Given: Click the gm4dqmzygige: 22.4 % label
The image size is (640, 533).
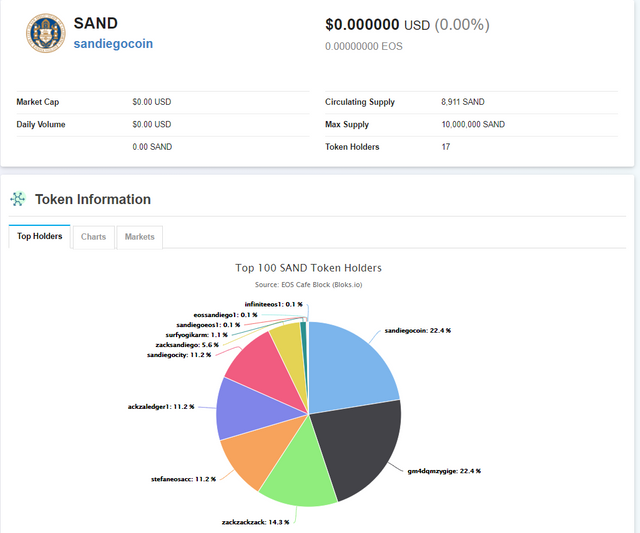Looking at the screenshot, I should [444, 471].
